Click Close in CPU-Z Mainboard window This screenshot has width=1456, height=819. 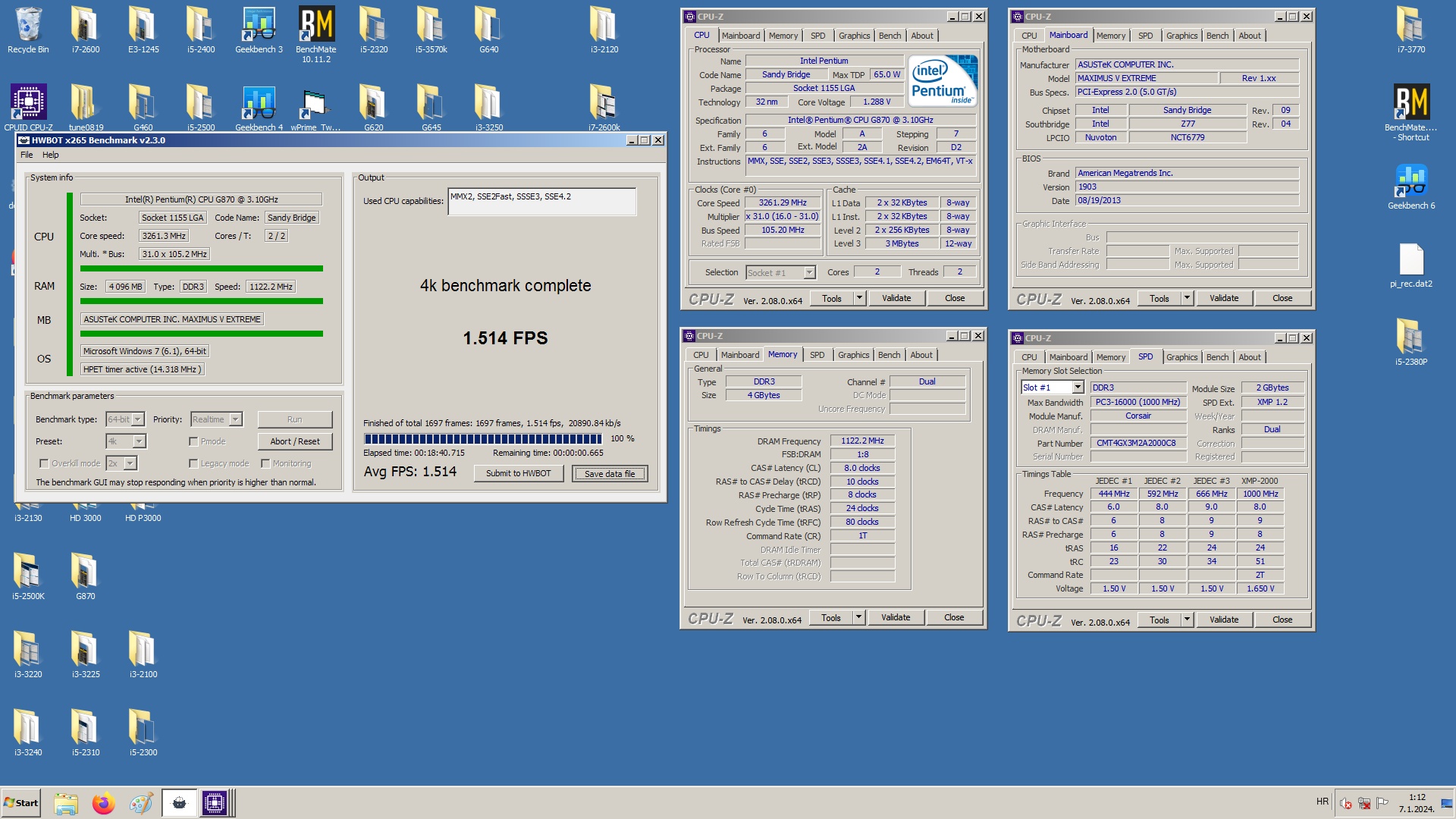click(x=1282, y=298)
